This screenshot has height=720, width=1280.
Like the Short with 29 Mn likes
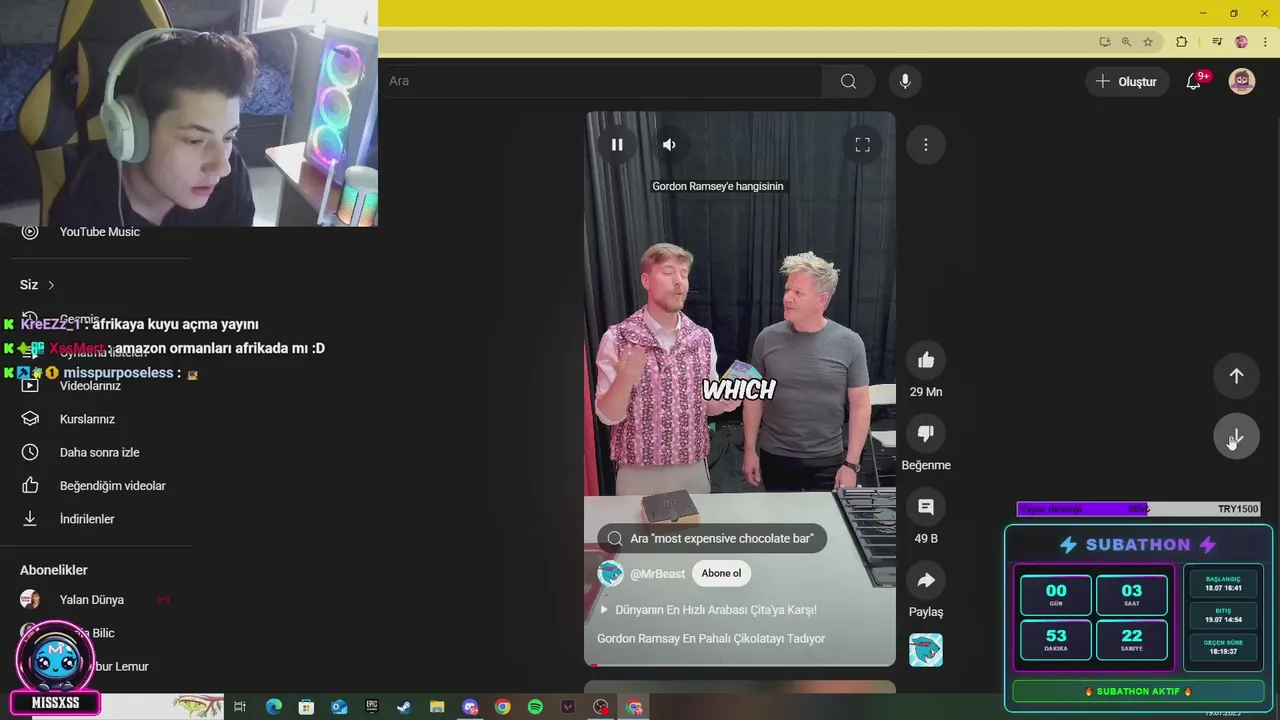point(926,360)
